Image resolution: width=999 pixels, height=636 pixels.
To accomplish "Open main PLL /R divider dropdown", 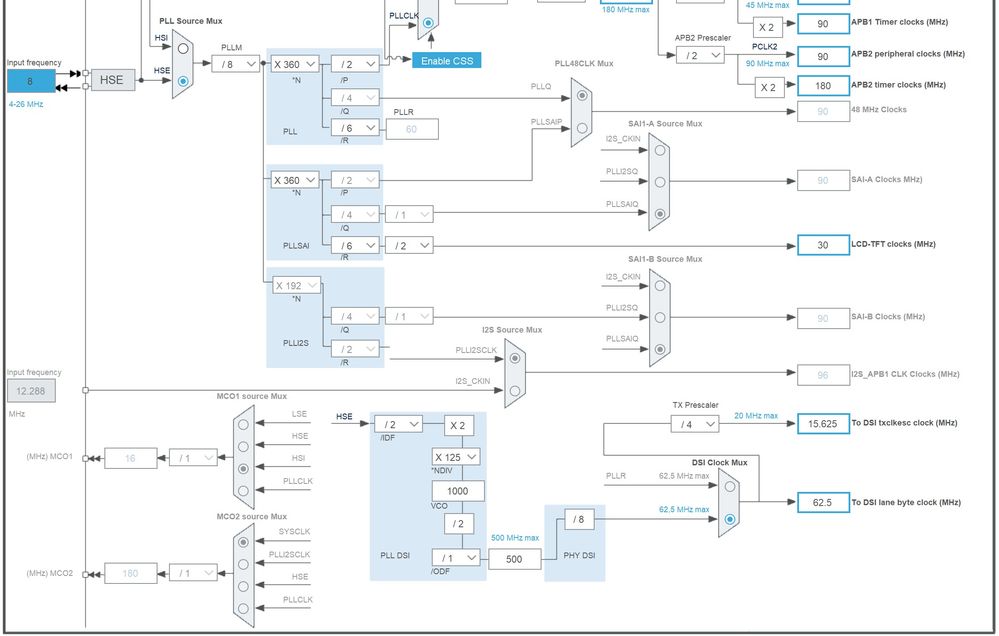I will [x=355, y=128].
